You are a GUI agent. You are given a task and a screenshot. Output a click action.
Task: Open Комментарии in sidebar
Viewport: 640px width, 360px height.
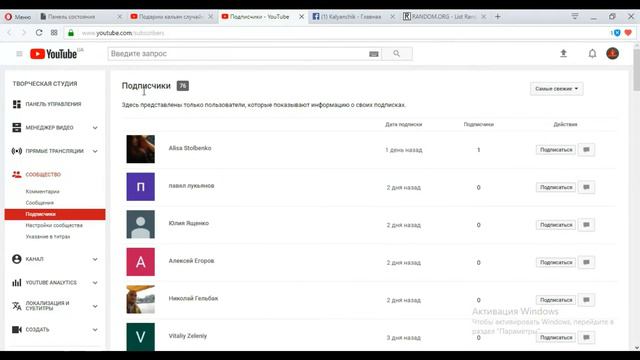[x=42, y=191]
